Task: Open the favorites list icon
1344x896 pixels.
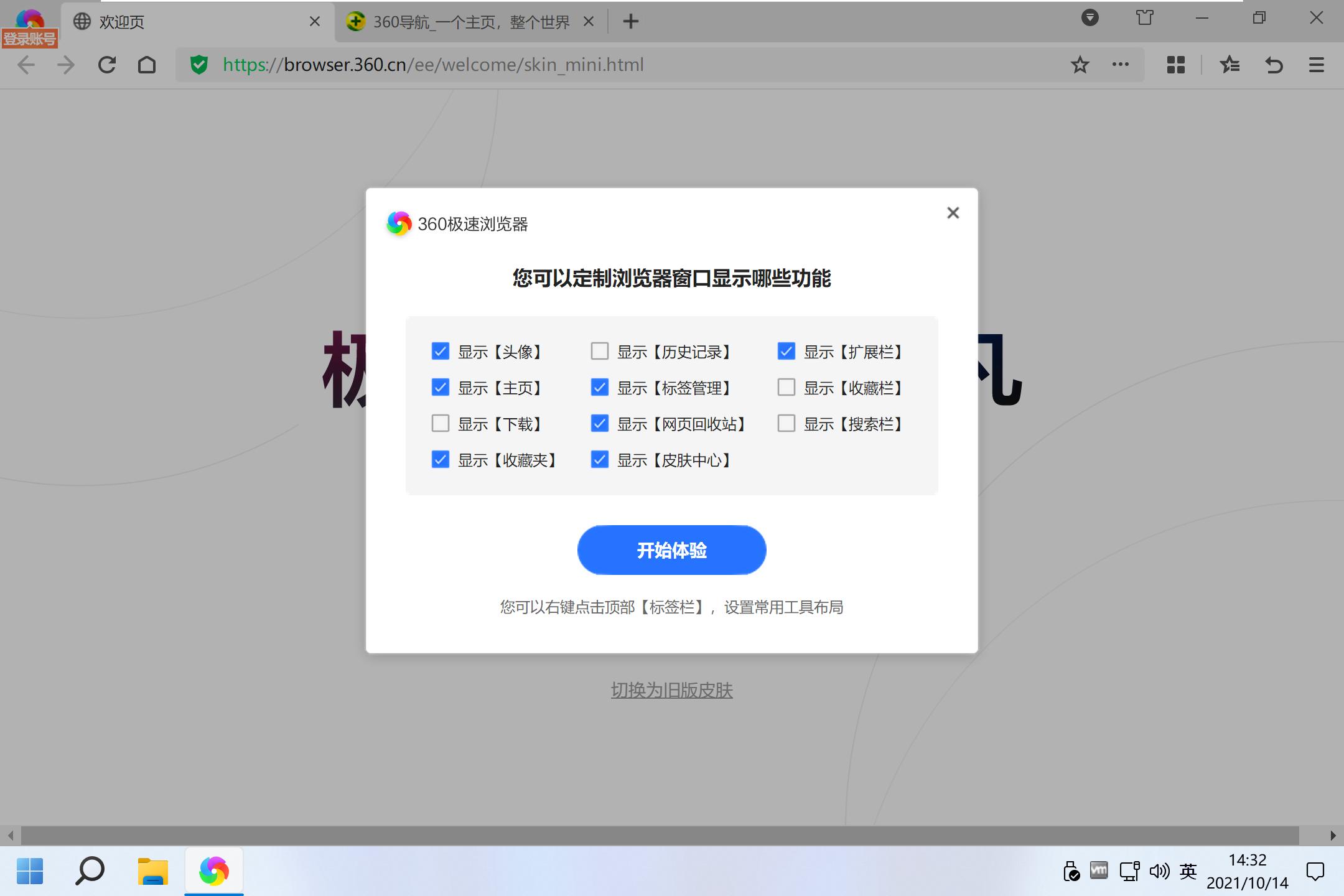Action: click(1230, 65)
